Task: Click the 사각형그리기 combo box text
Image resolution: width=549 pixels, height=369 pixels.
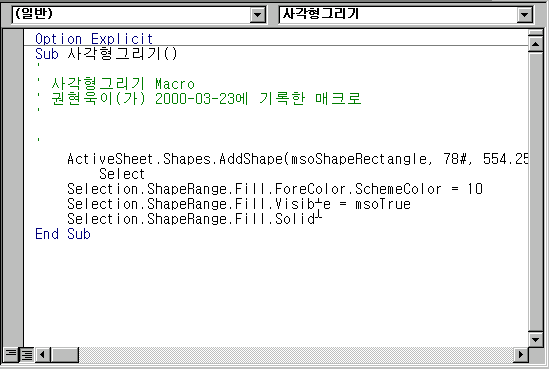Action: coord(321,14)
